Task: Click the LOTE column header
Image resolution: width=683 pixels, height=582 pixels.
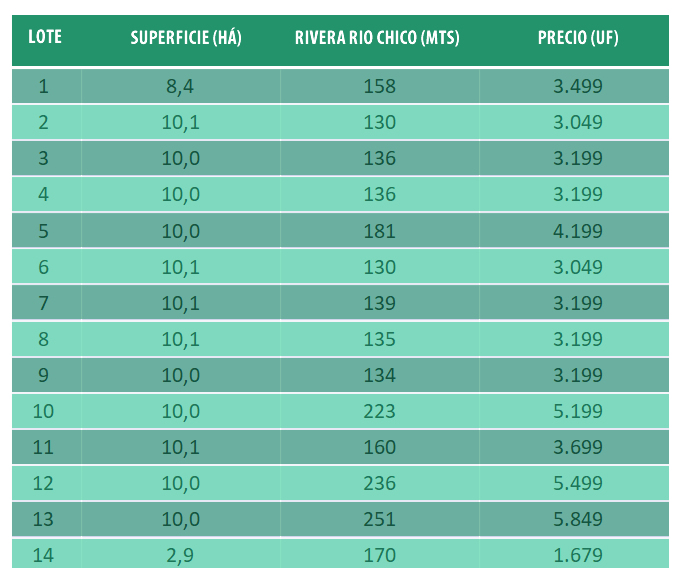Action: tap(45, 38)
